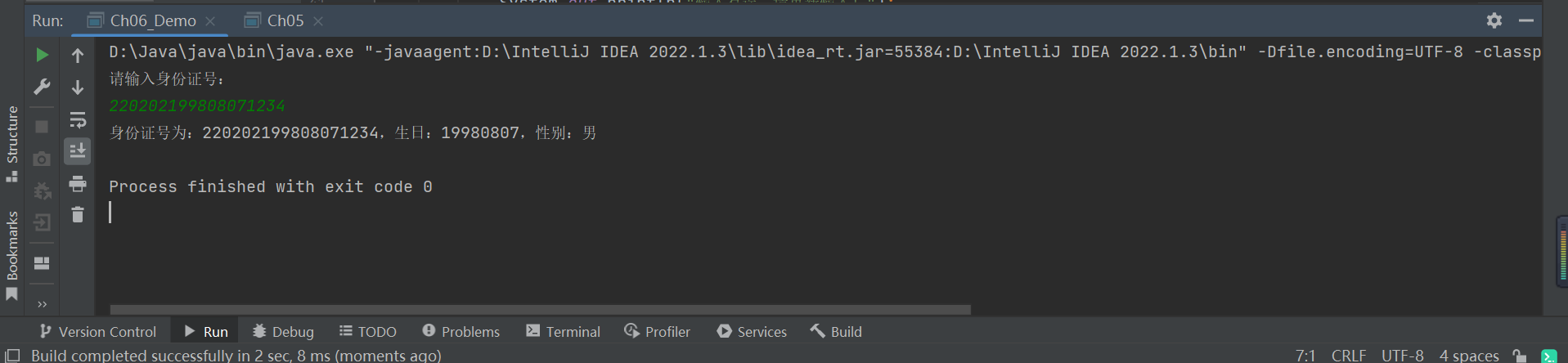This screenshot has height=363, width=1568.
Task: Click the up arrow stack trace icon
Action: pyautogui.click(x=78, y=56)
